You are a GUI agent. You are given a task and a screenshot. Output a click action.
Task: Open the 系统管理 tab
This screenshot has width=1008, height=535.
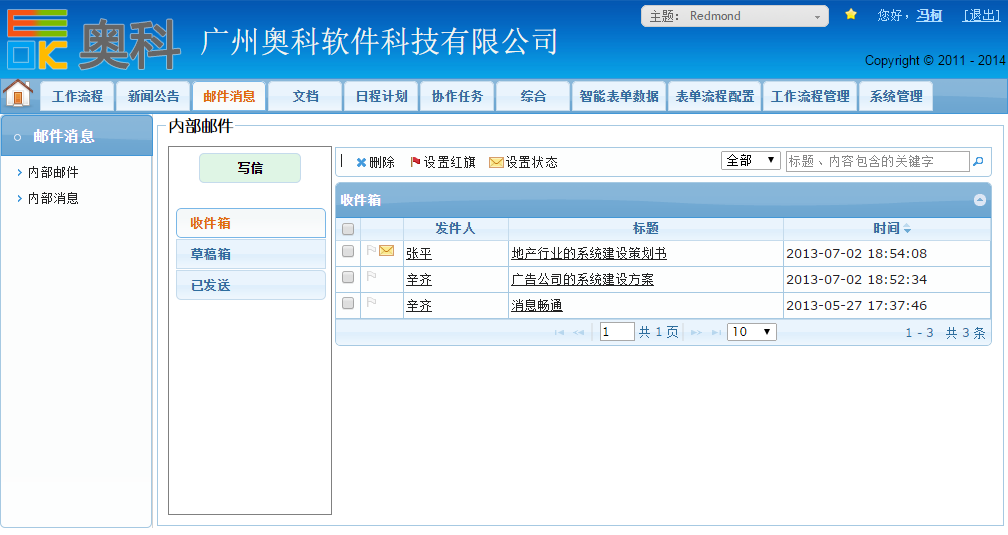(896, 97)
